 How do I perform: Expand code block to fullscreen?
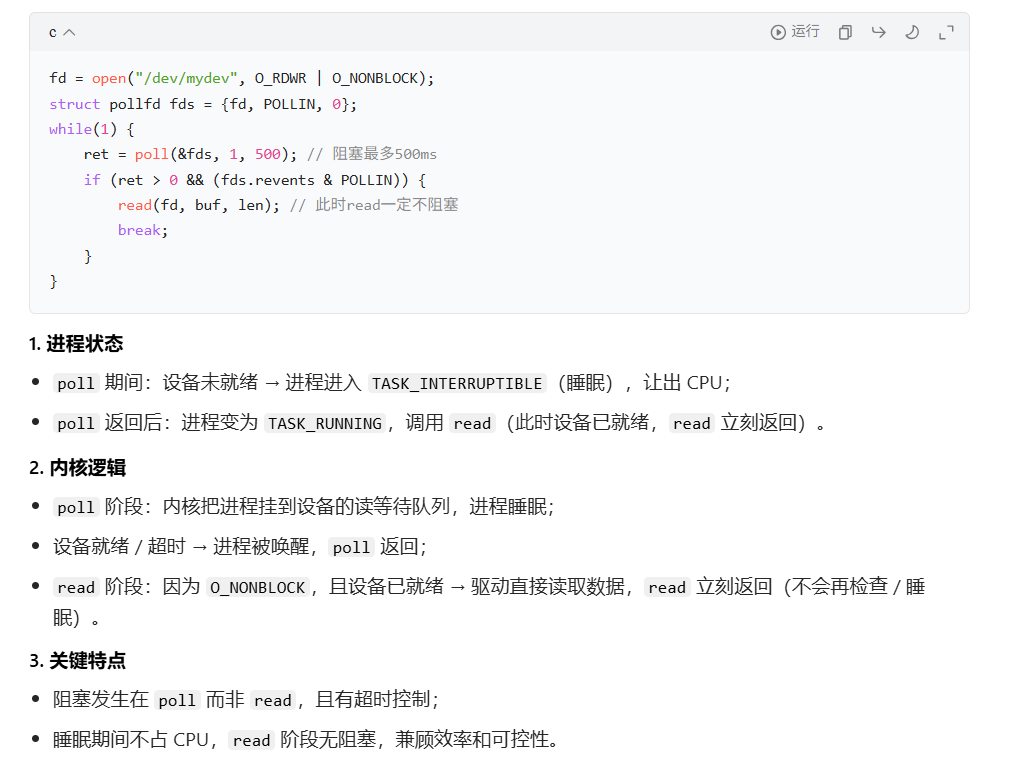click(x=946, y=32)
